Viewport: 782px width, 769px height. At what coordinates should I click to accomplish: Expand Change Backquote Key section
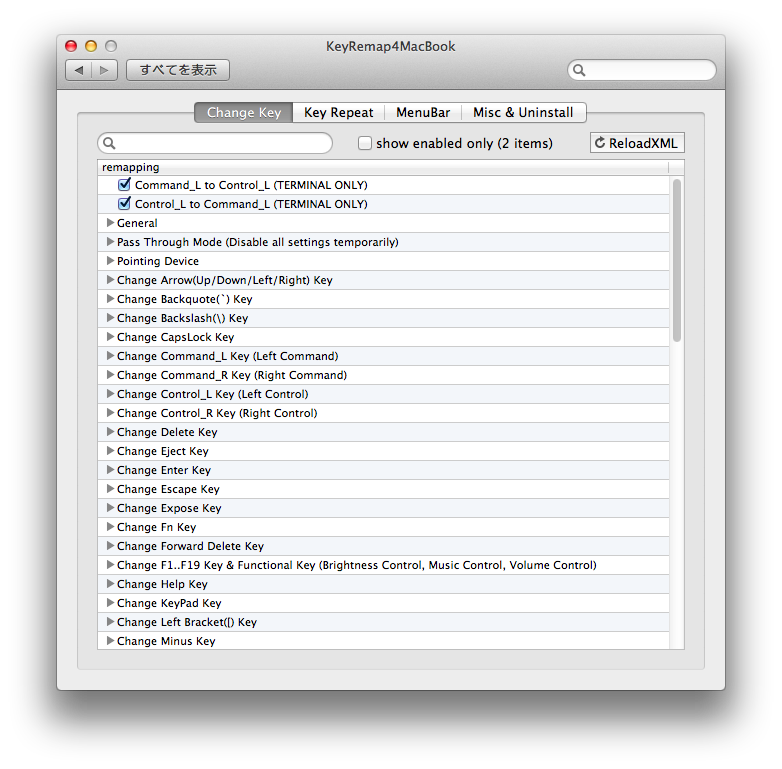[111, 299]
